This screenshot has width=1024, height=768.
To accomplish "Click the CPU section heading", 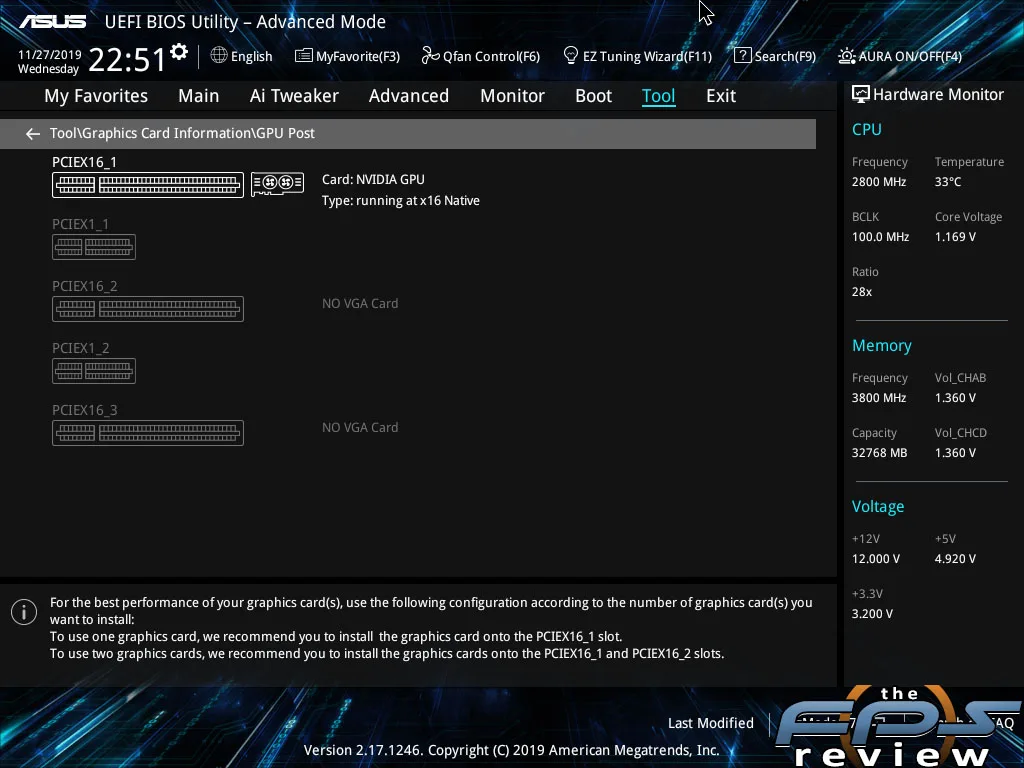I will (x=867, y=129).
